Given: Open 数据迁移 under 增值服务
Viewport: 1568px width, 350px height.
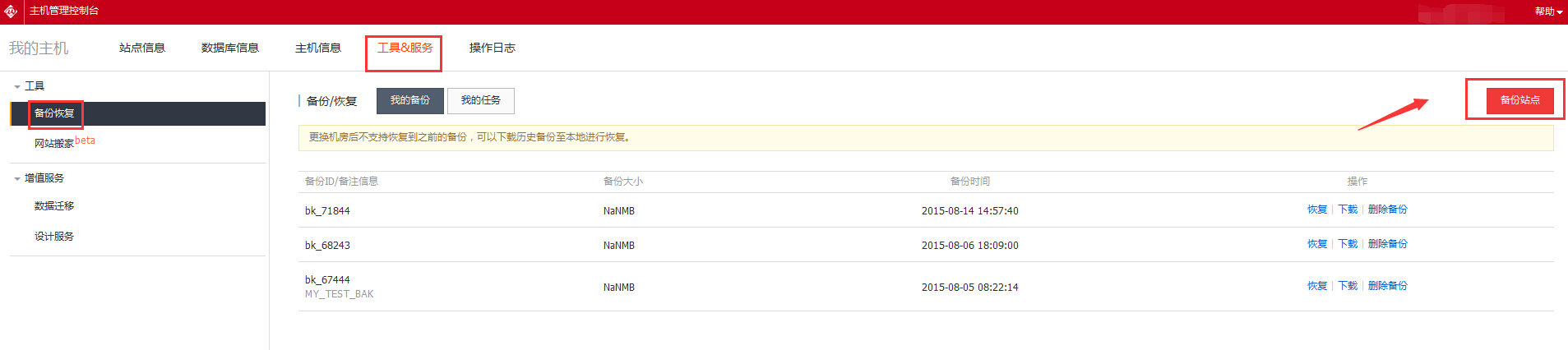Looking at the screenshot, I should coord(54,206).
